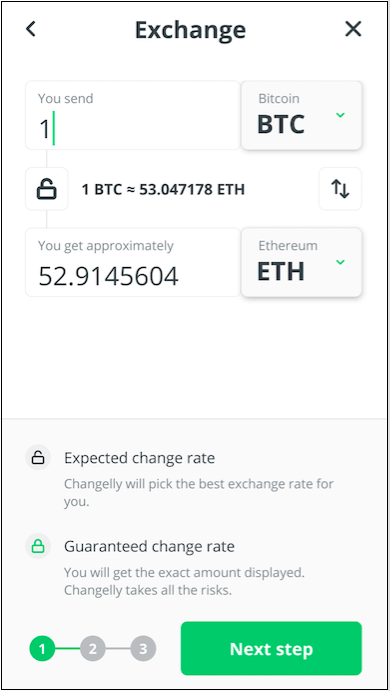Swap currencies with the up-down arrows icon
This screenshot has width=390, height=691.
click(340, 189)
